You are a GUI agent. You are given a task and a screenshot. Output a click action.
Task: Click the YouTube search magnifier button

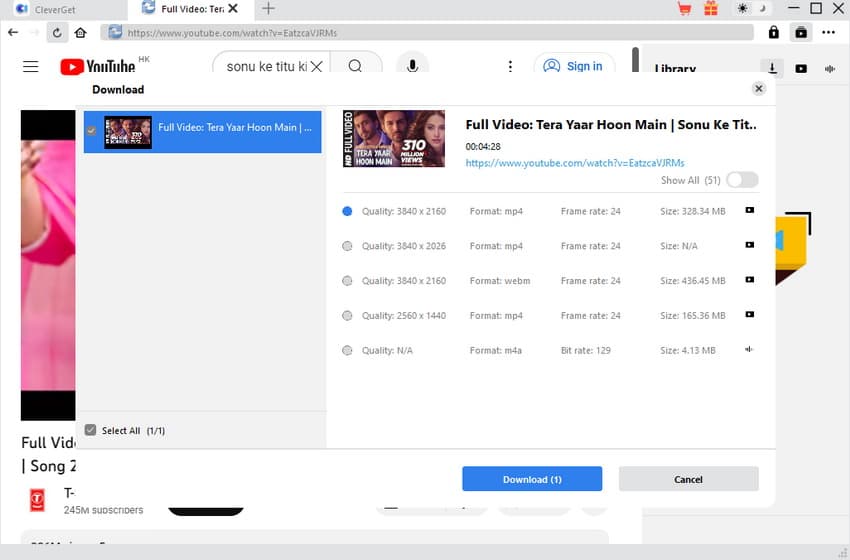(x=355, y=66)
